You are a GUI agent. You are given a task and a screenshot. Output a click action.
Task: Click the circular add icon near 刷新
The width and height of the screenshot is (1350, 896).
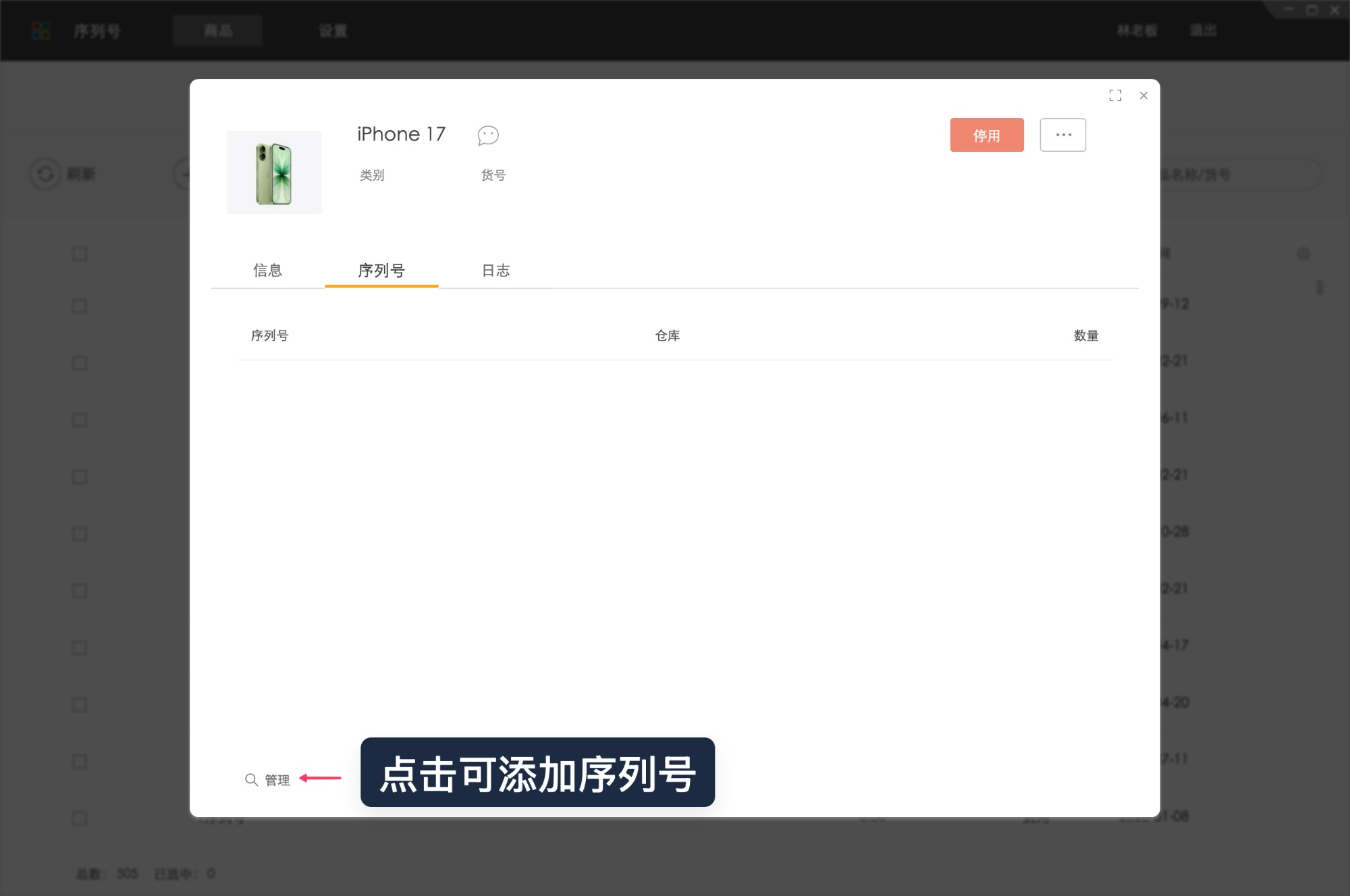[x=184, y=174]
